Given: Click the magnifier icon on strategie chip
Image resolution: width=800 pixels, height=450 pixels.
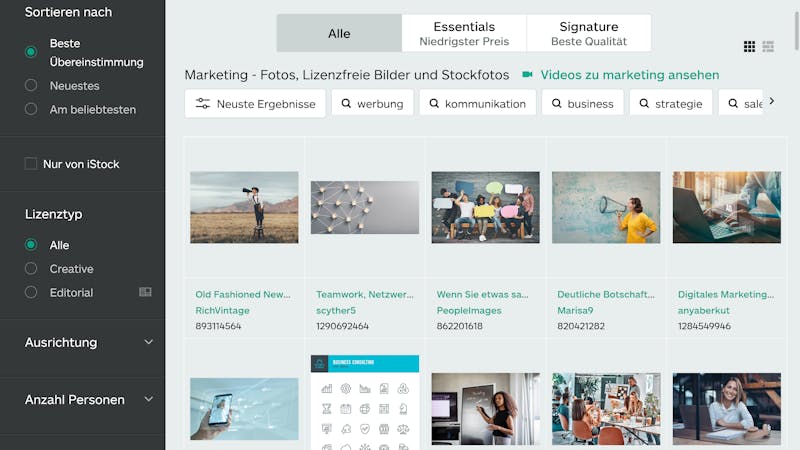Looking at the screenshot, I should pyautogui.click(x=644, y=104).
